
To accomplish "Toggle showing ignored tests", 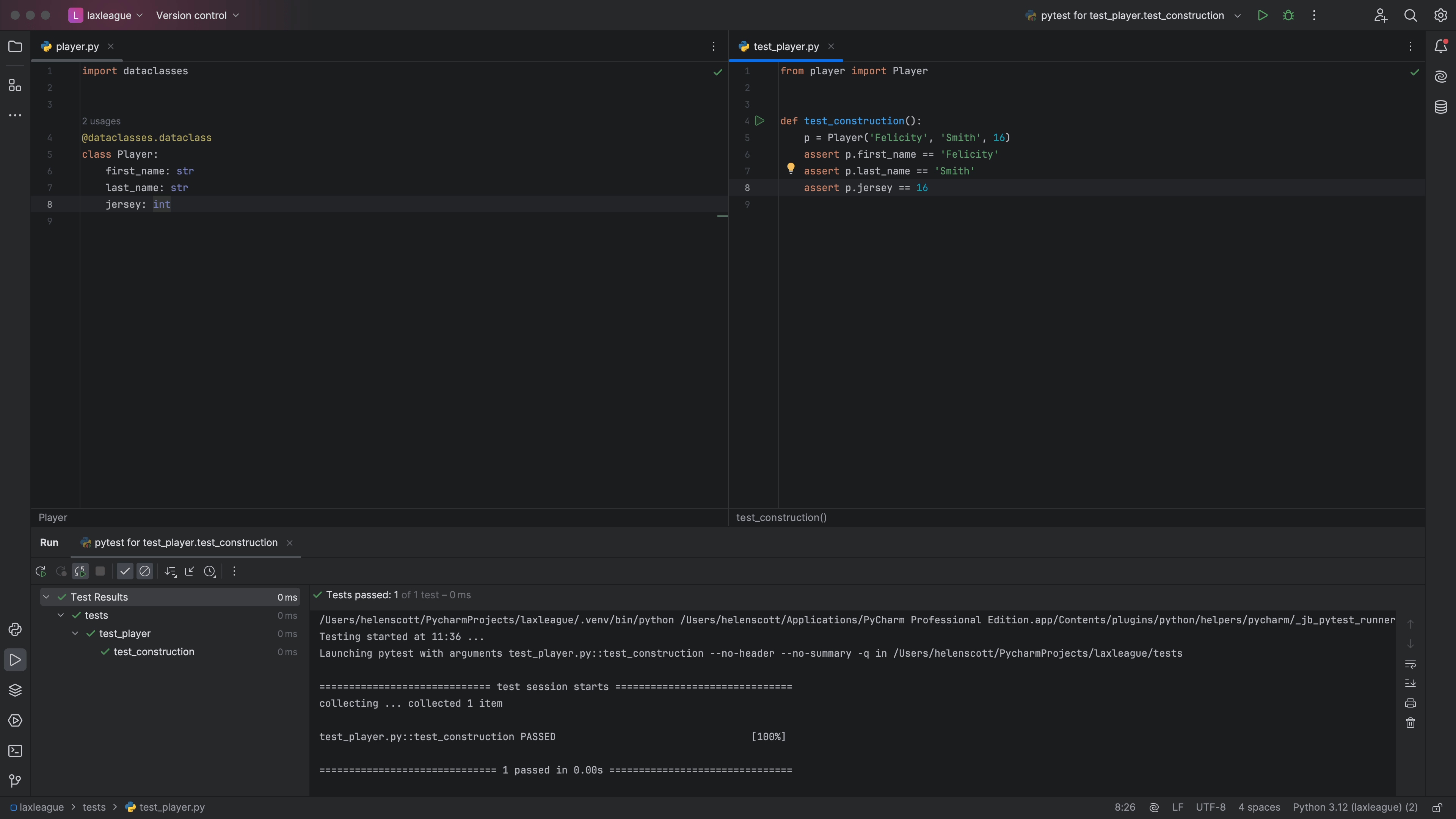I will 145,571.
